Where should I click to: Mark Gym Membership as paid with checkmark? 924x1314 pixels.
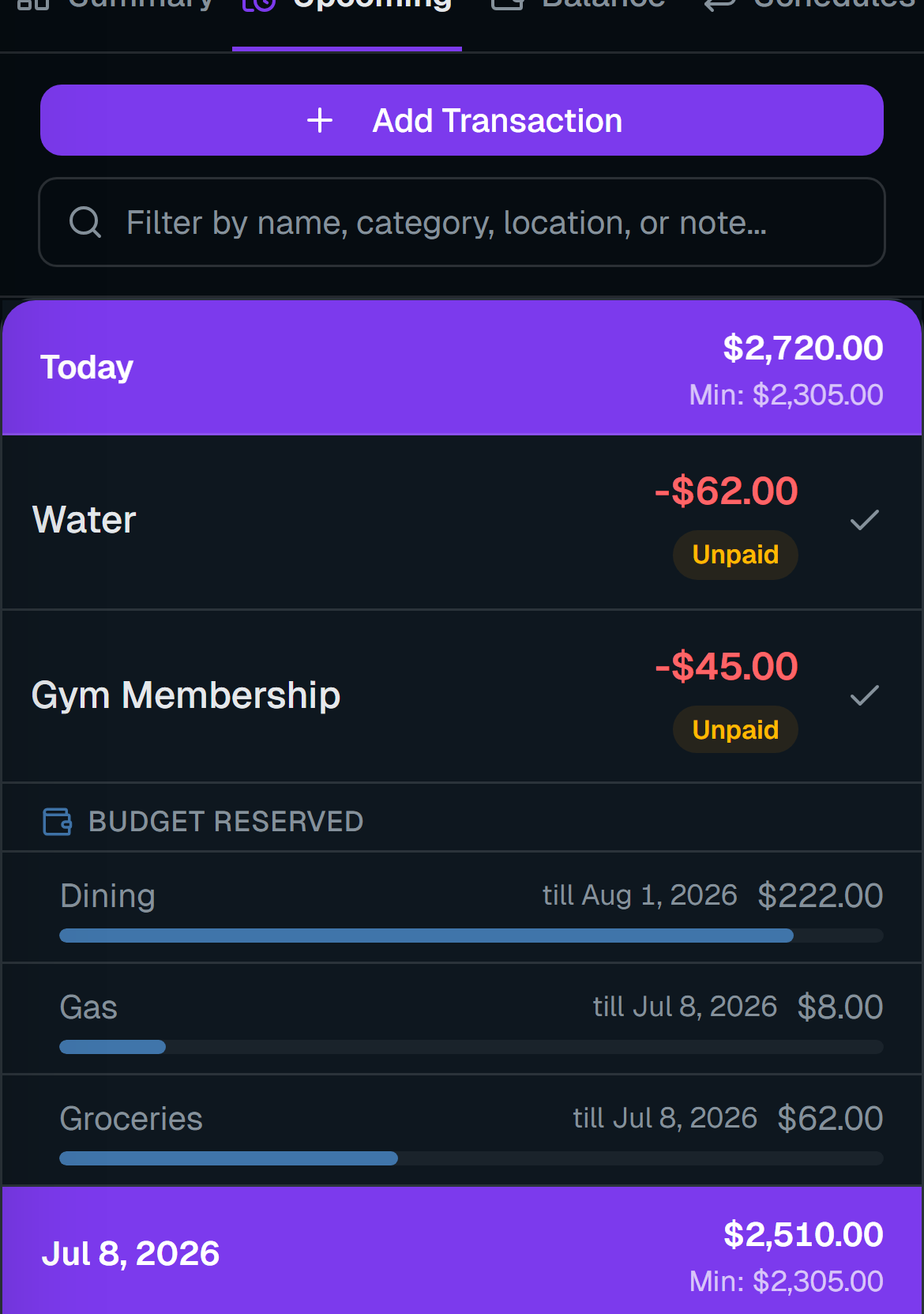(x=864, y=695)
